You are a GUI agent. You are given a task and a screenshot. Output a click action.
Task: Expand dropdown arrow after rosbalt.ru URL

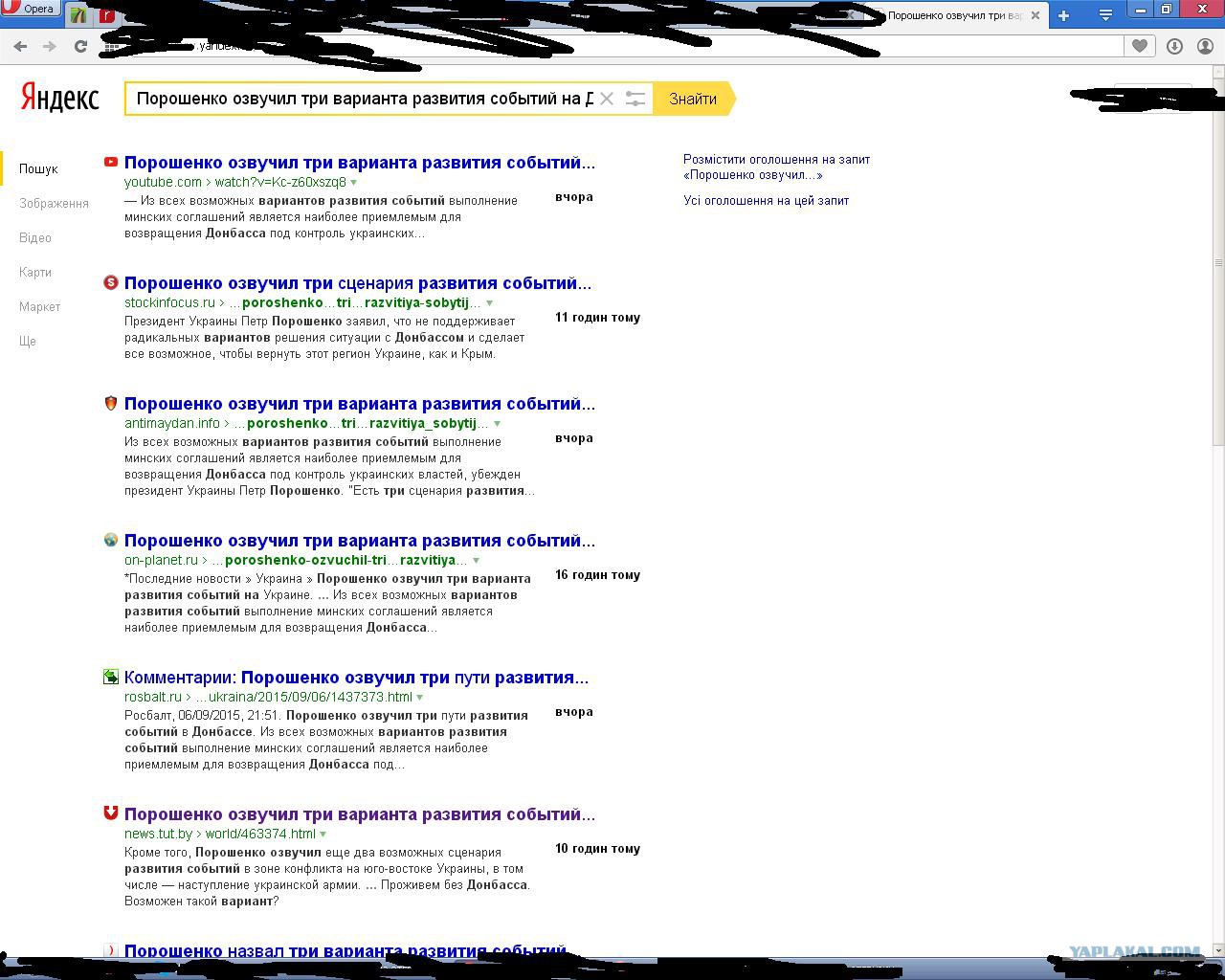419,698
